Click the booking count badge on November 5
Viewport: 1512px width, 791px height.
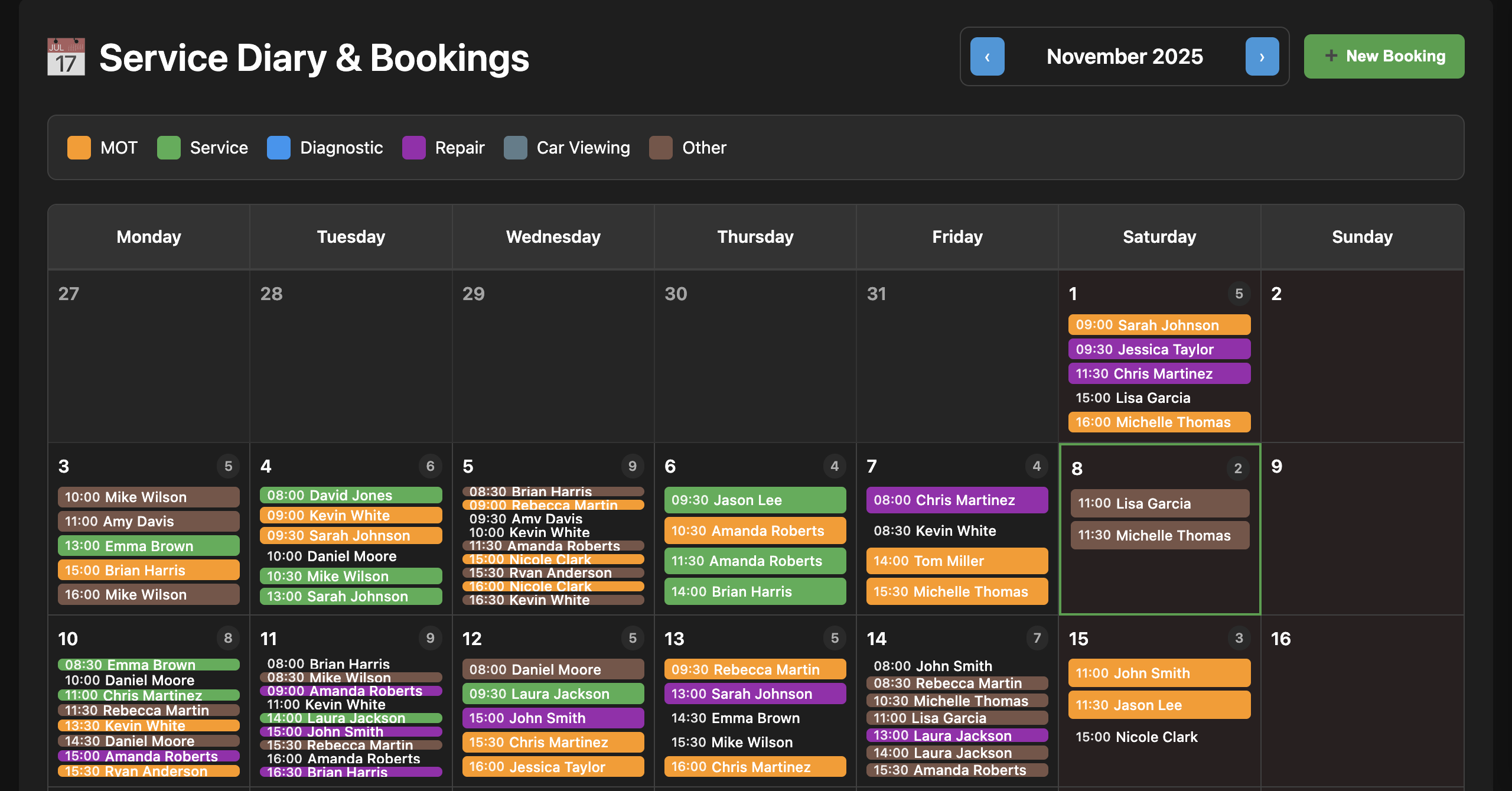coord(632,466)
